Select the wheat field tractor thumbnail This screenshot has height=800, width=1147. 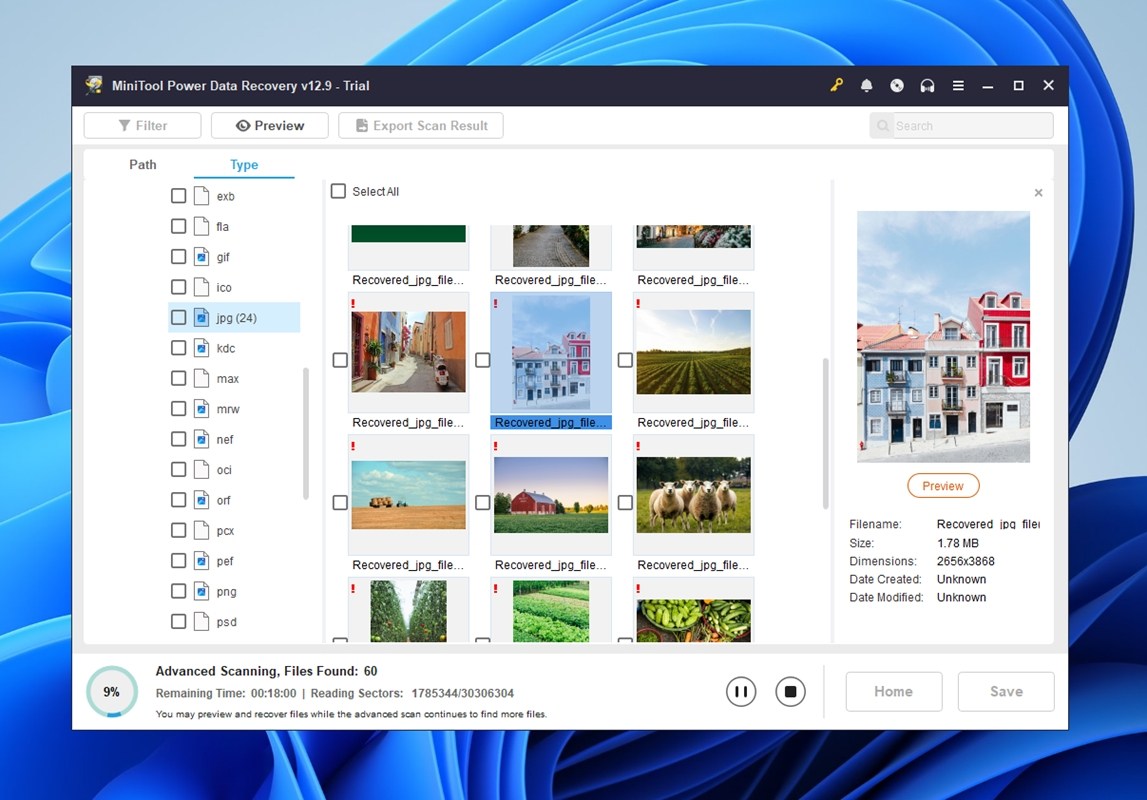[408, 495]
